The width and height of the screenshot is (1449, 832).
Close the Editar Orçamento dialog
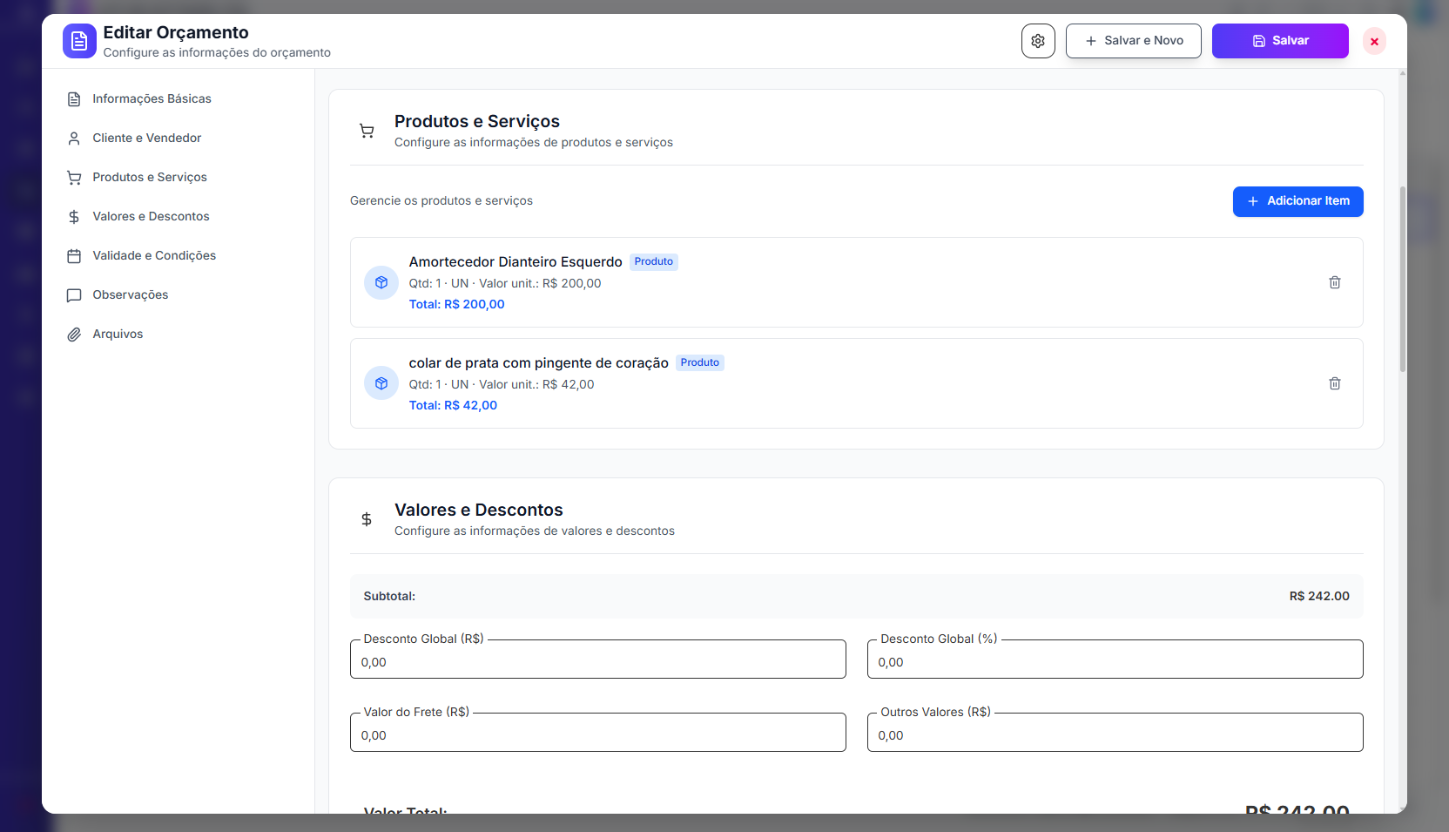[x=1374, y=41]
